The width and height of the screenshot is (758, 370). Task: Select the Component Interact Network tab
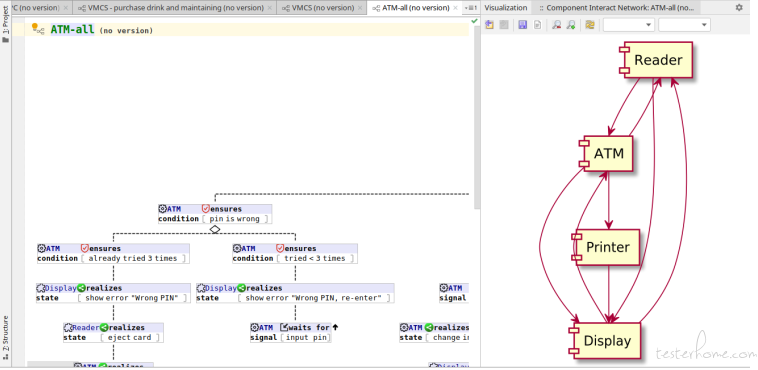pyautogui.click(x=617, y=8)
